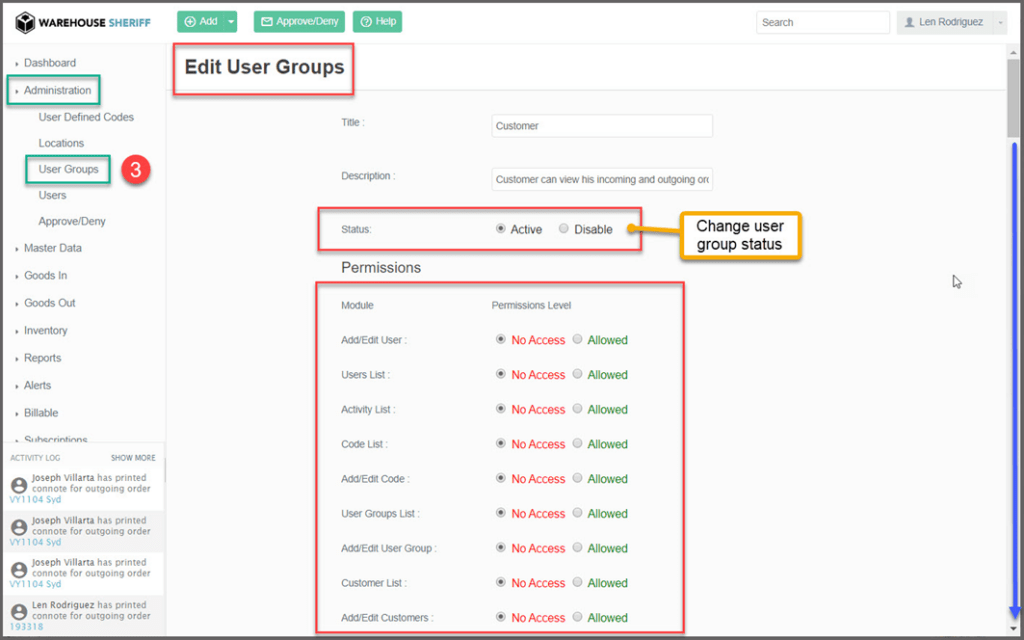1024x640 pixels.
Task: Click Show More in the activity log
Action: [132, 458]
